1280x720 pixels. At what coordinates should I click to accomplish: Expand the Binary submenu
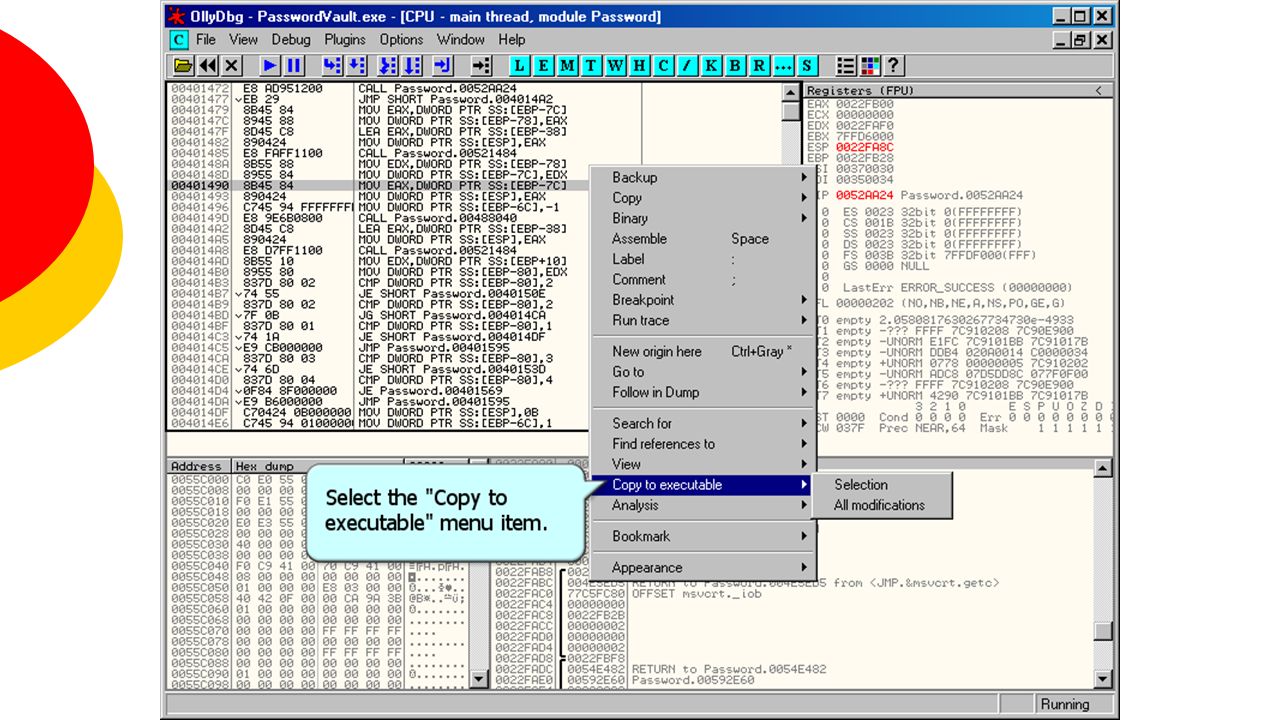pyautogui.click(x=704, y=218)
